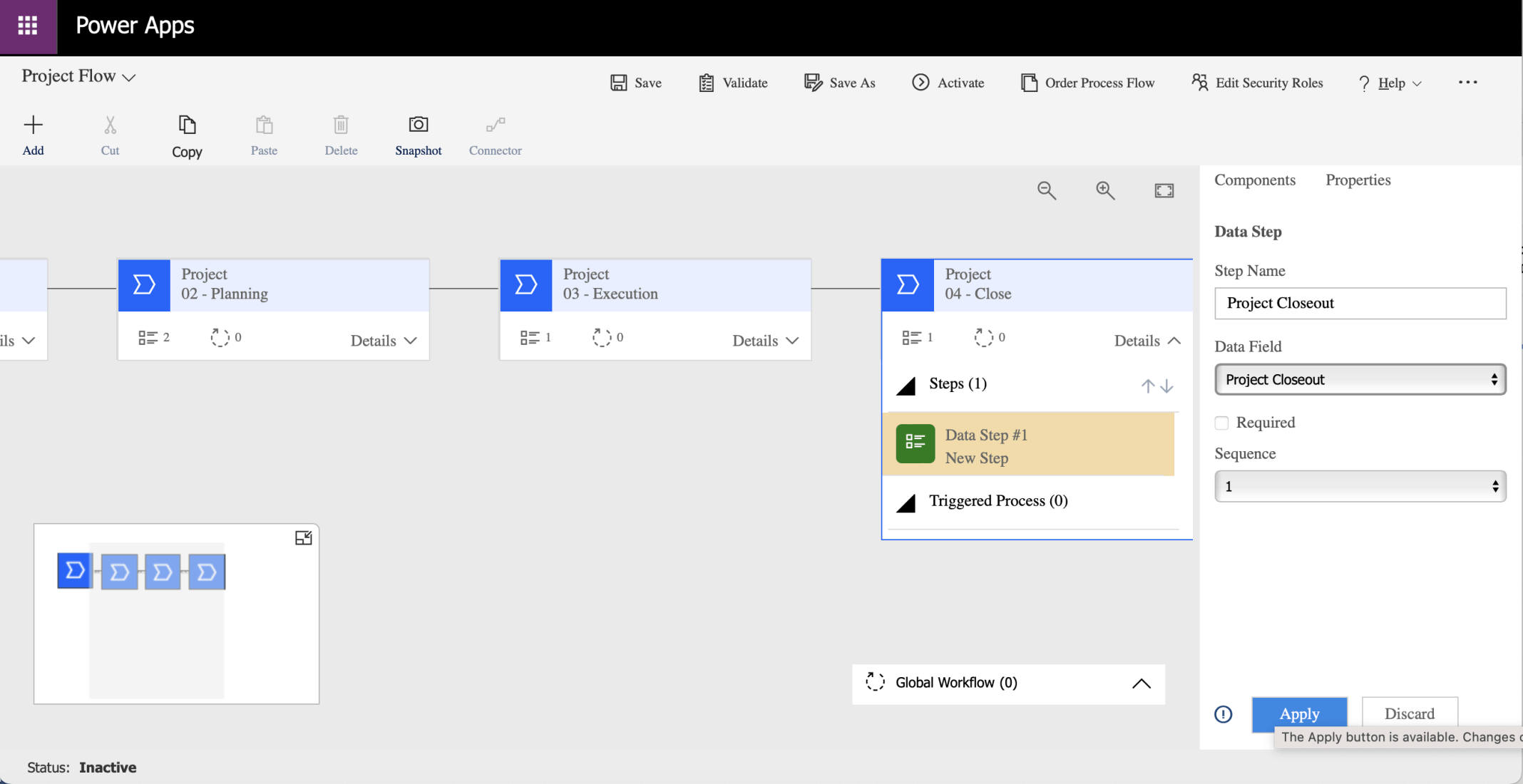
Task: Zoom out on the canvas
Action: coord(1046,190)
